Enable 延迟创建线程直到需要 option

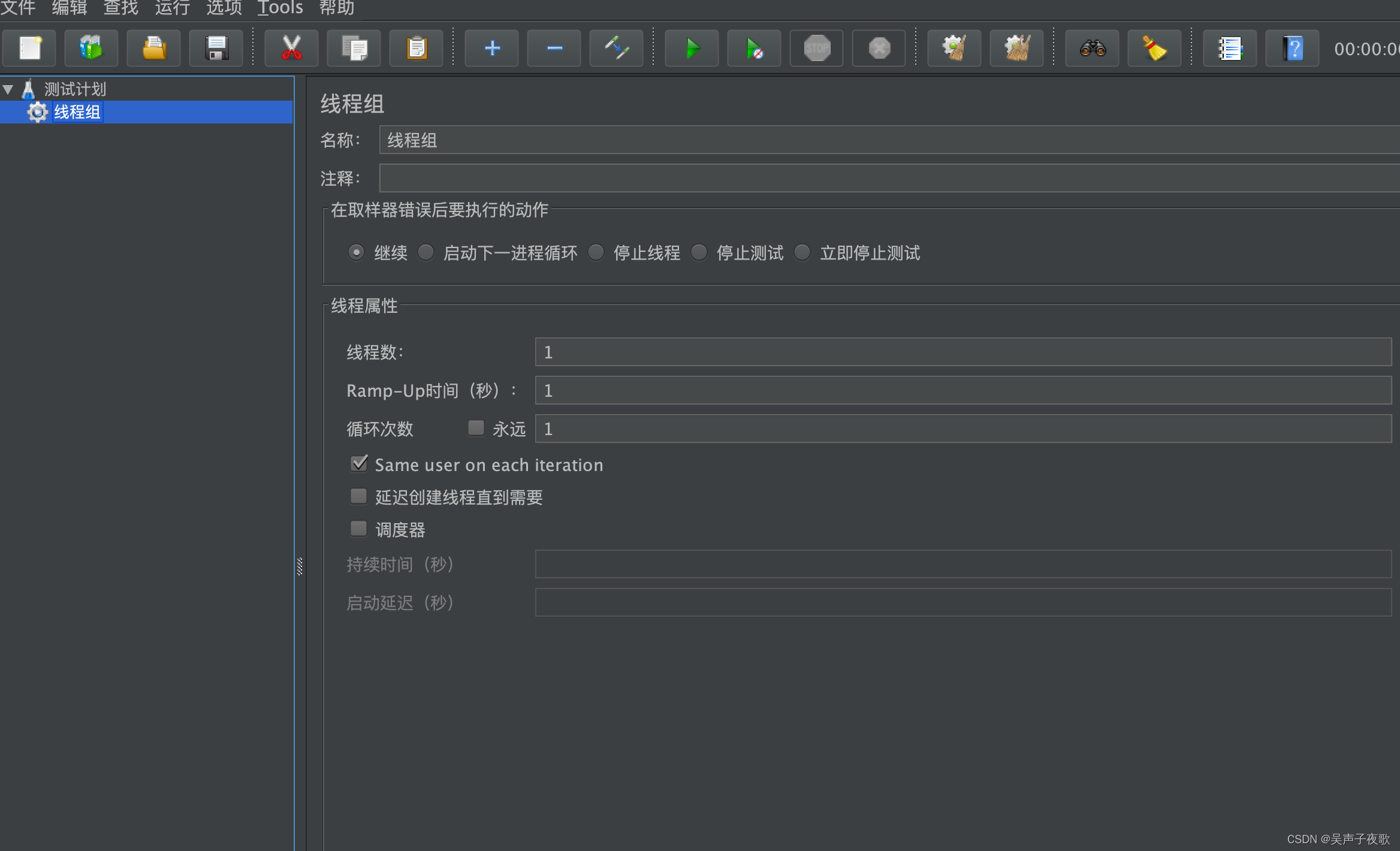pyautogui.click(x=359, y=496)
